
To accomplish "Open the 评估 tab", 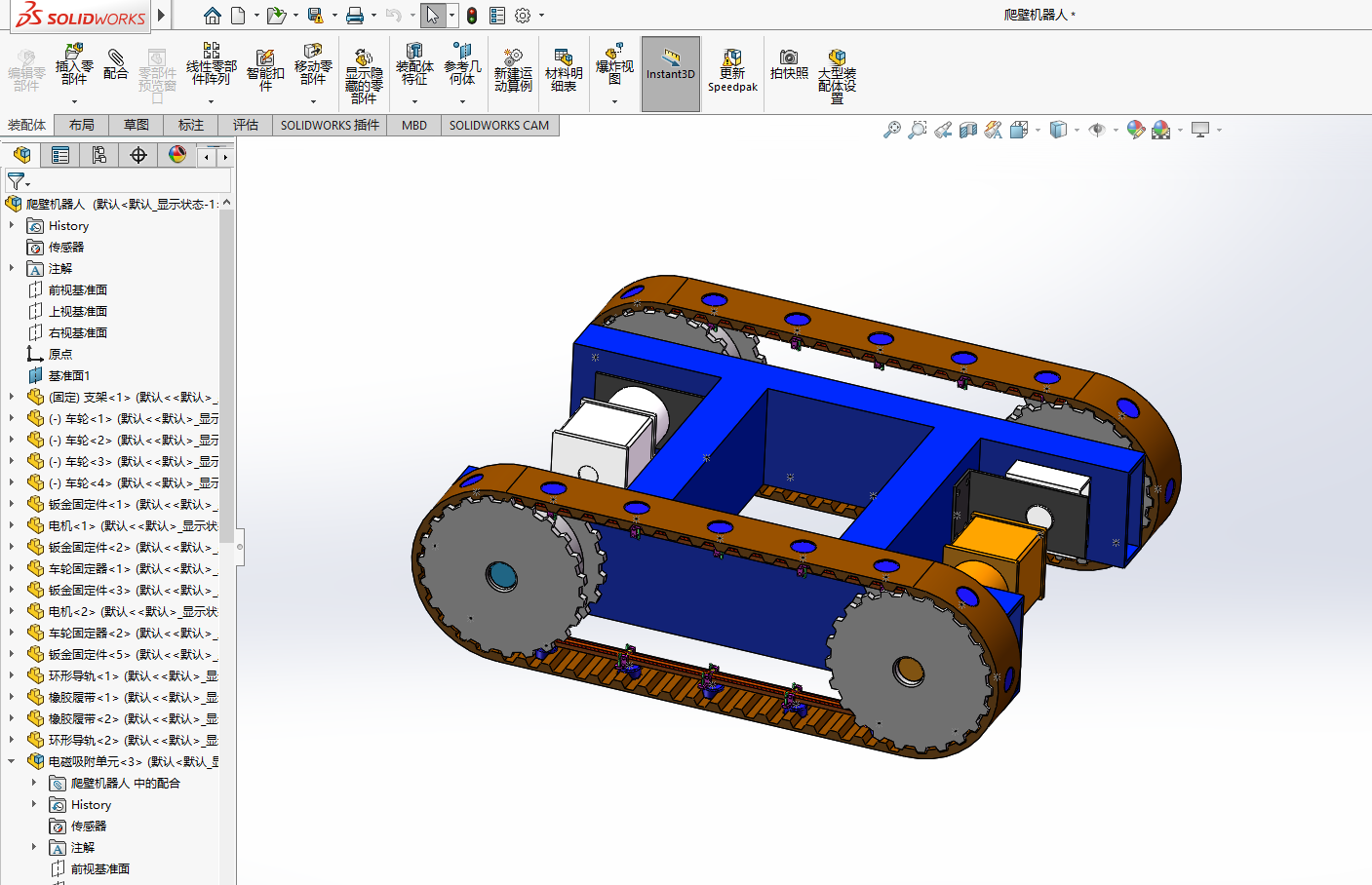I will (x=246, y=125).
